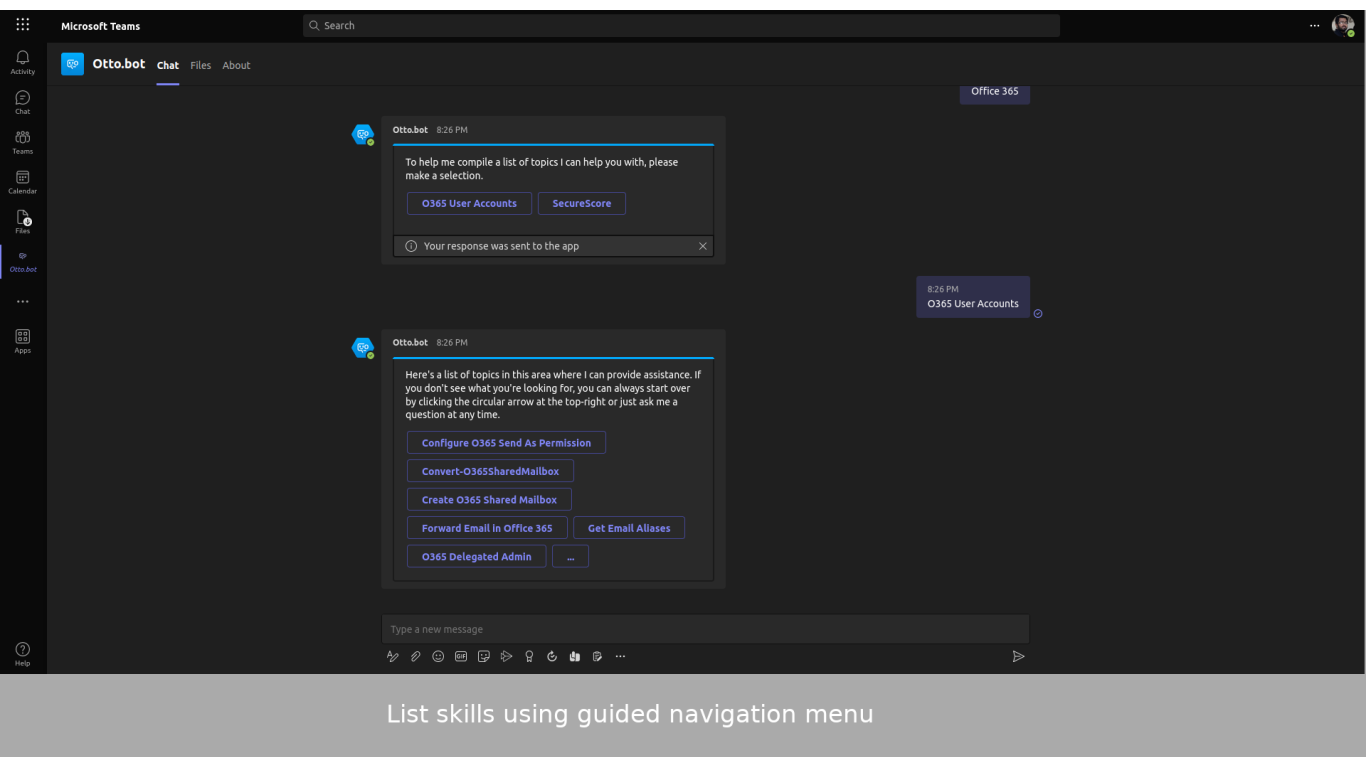The width and height of the screenshot is (1366, 768).
Task: Click the Otto.bot header logo
Action: tap(73, 64)
